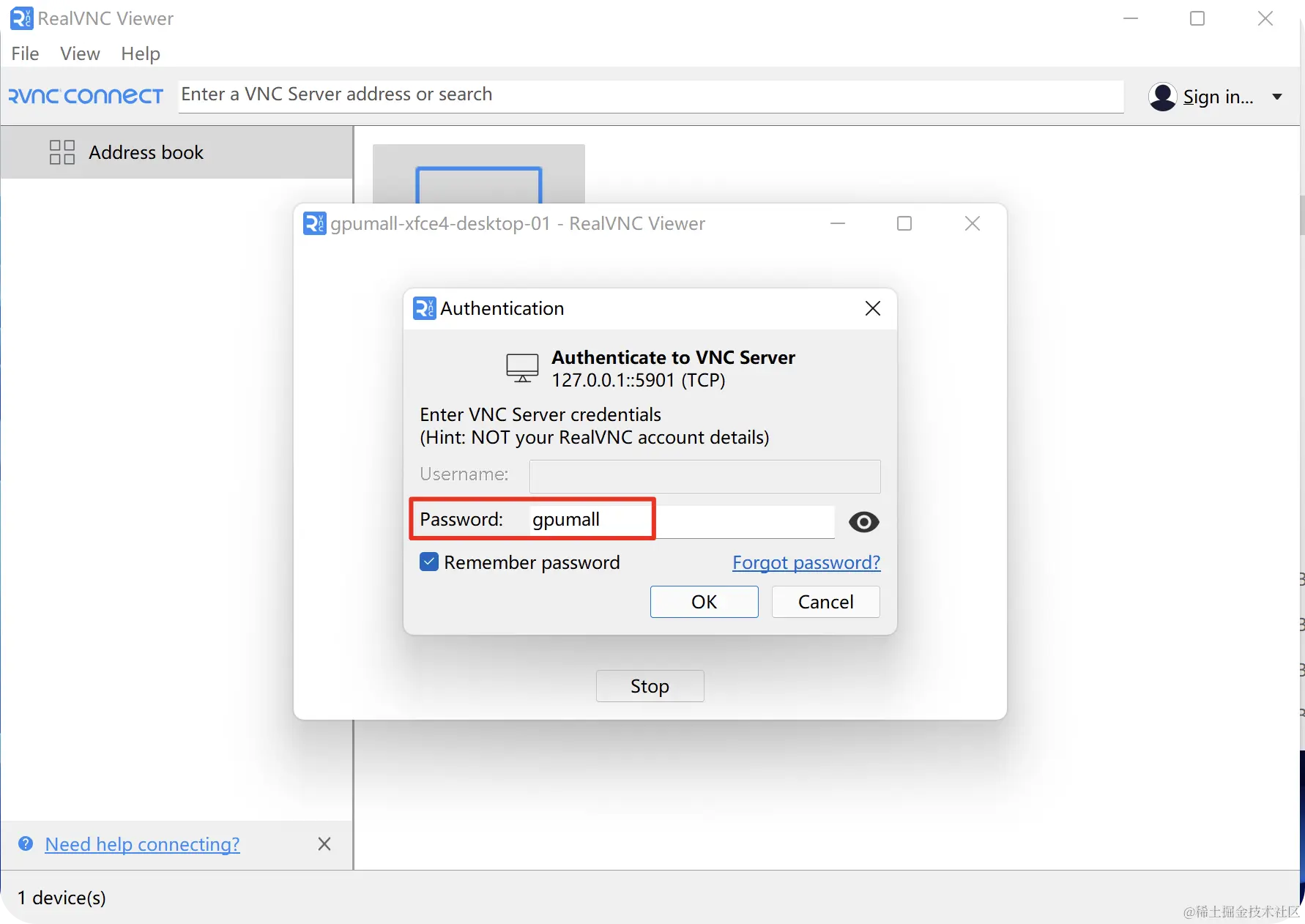
Task: Minimize the main RealVNC Viewer window
Action: tap(1131, 18)
